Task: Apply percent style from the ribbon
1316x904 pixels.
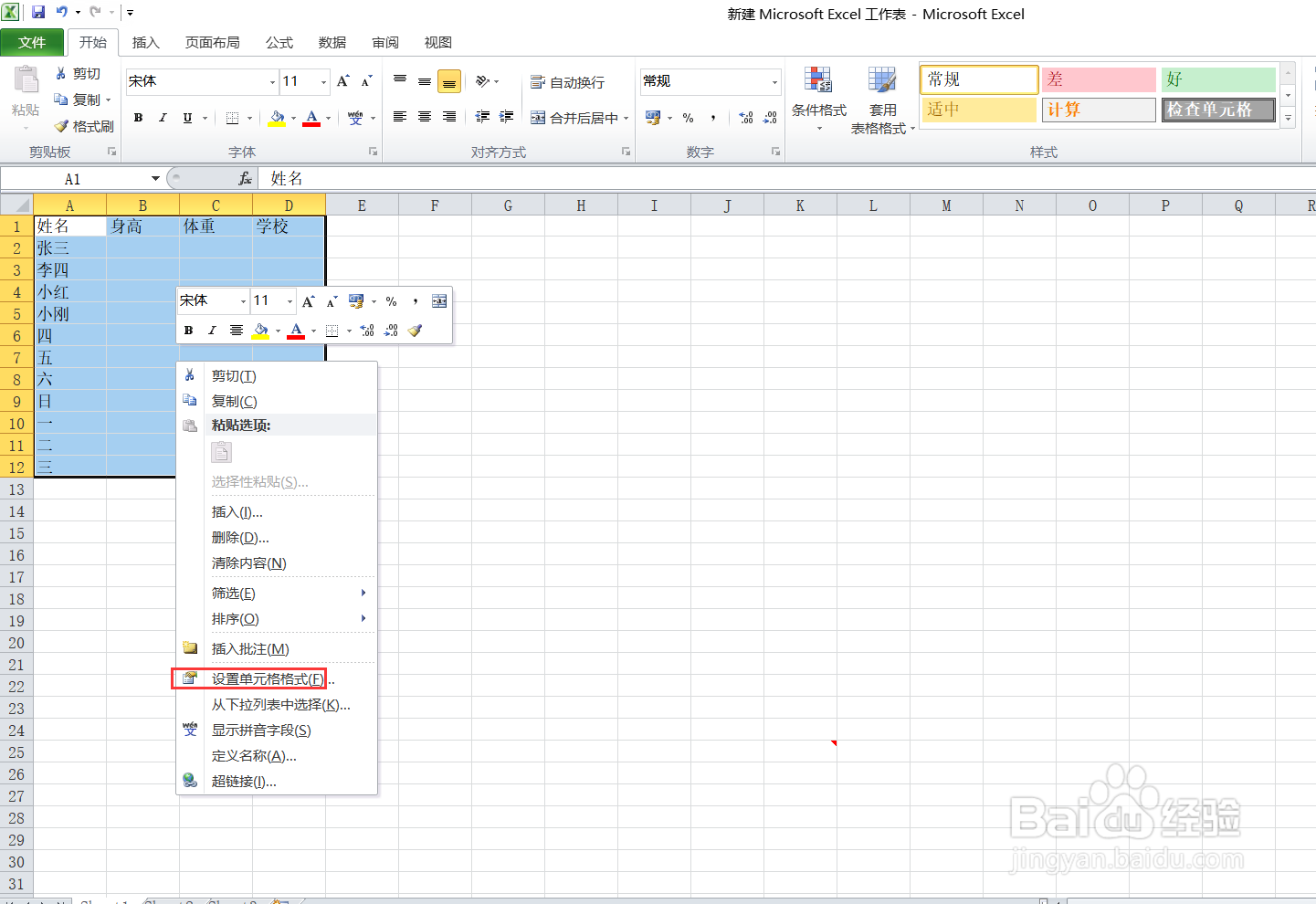Action: (x=689, y=118)
